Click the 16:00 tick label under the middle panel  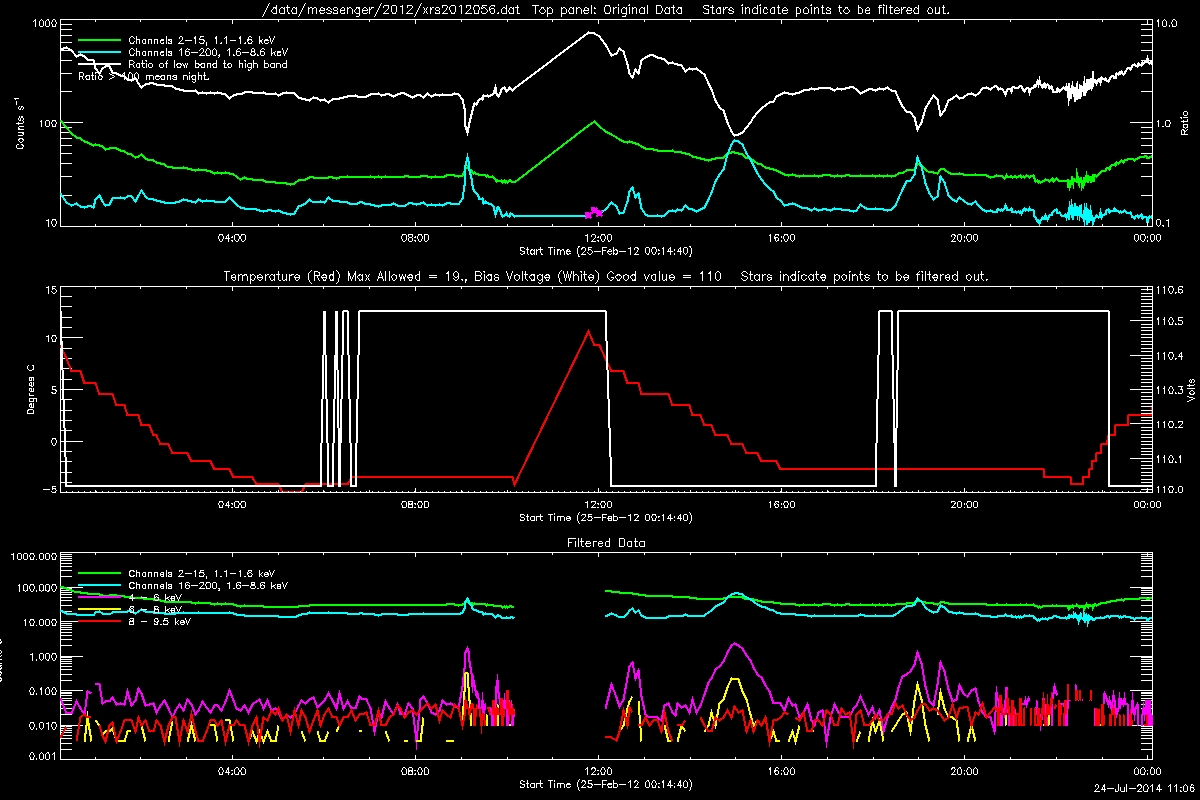point(781,505)
